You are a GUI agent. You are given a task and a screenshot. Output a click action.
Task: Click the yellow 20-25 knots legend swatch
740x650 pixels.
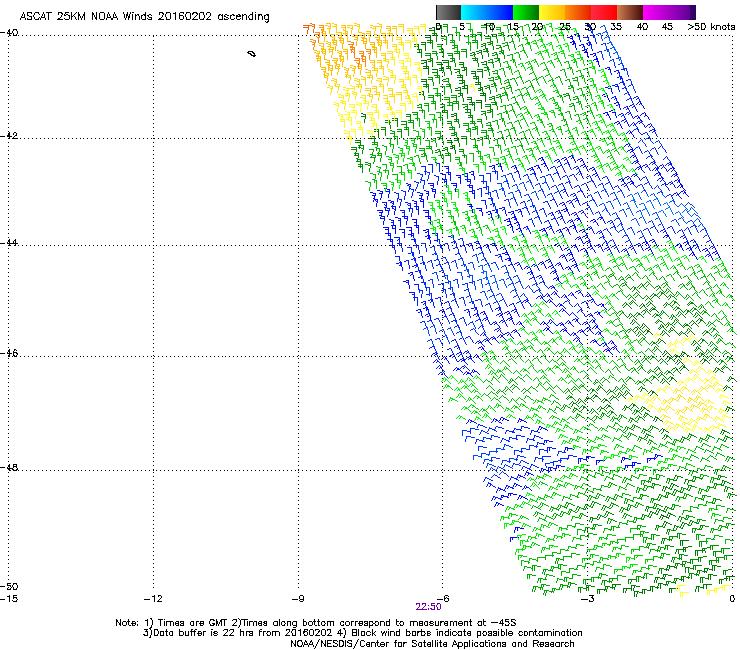pyautogui.click(x=552, y=12)
